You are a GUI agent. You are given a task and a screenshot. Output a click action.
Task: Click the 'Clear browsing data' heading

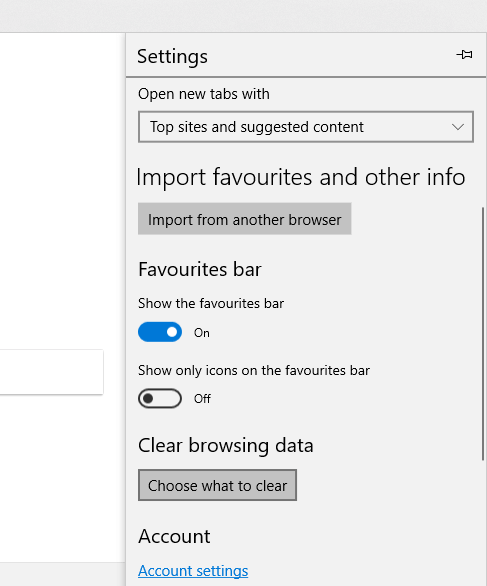[x=226, y=445]
